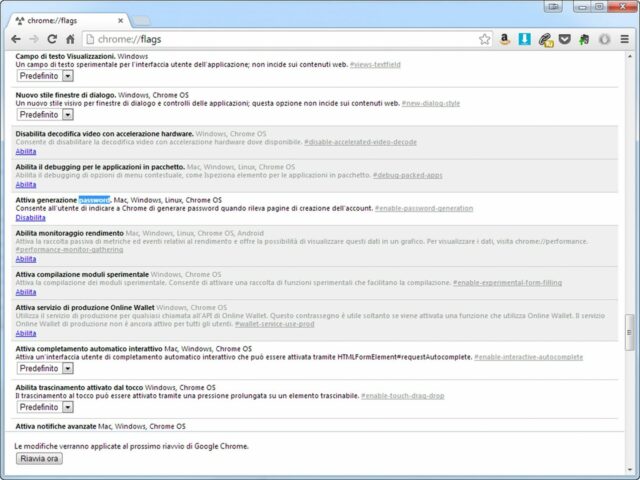Reload the chrome://flags page
The image size is (640, 480).
[x=54, y=39]
